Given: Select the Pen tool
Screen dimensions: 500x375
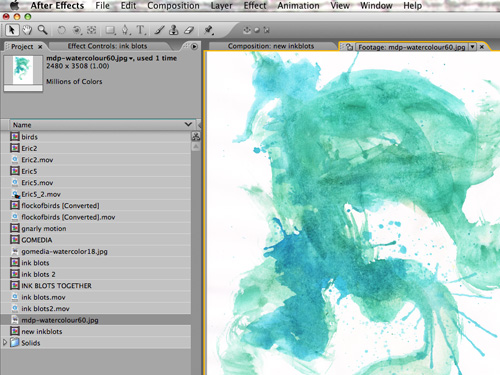Looking at the screenshot, I should (x=125, y=30).
